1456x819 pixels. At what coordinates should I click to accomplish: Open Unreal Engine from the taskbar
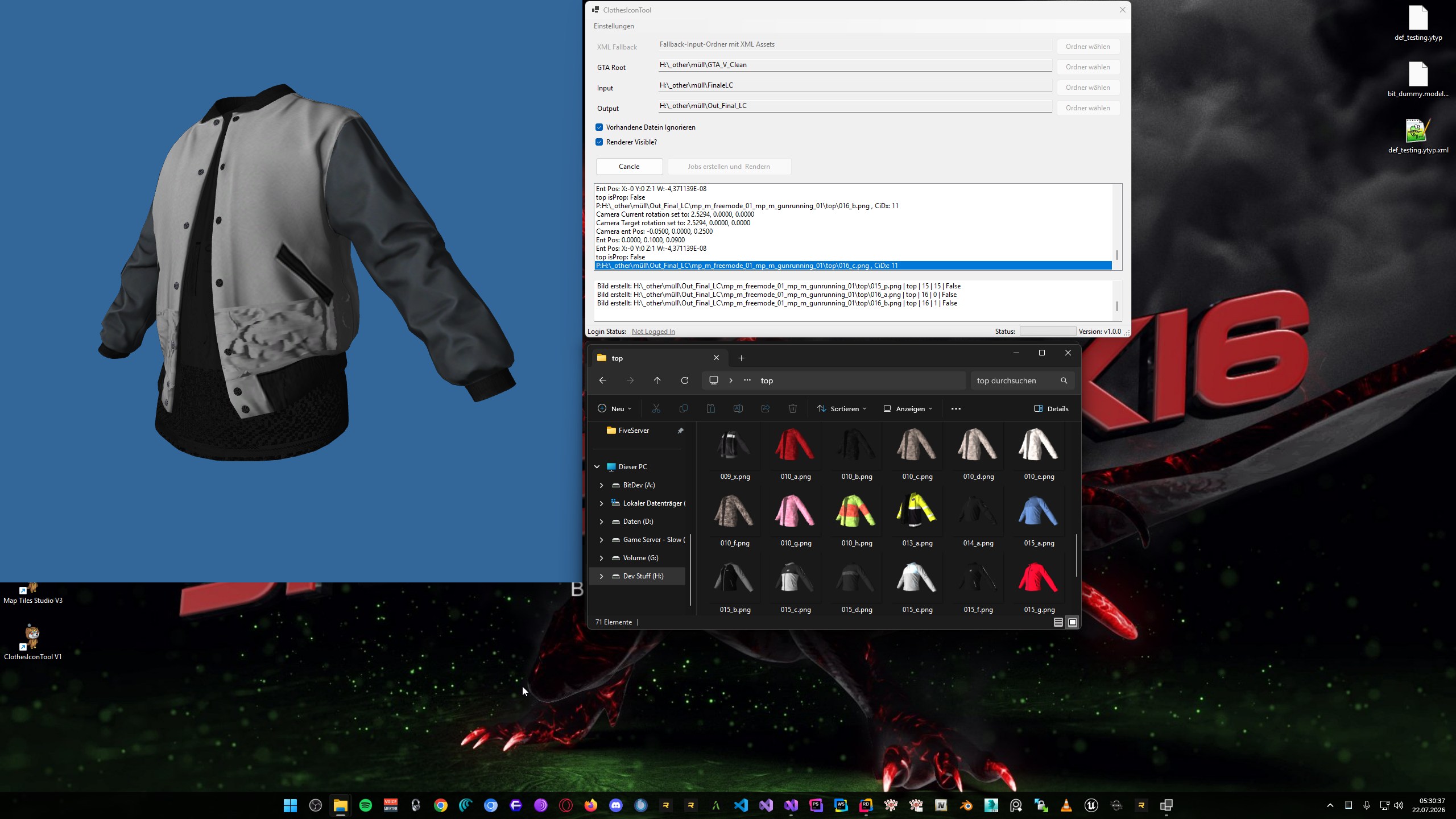click(x=1091, y=805)
